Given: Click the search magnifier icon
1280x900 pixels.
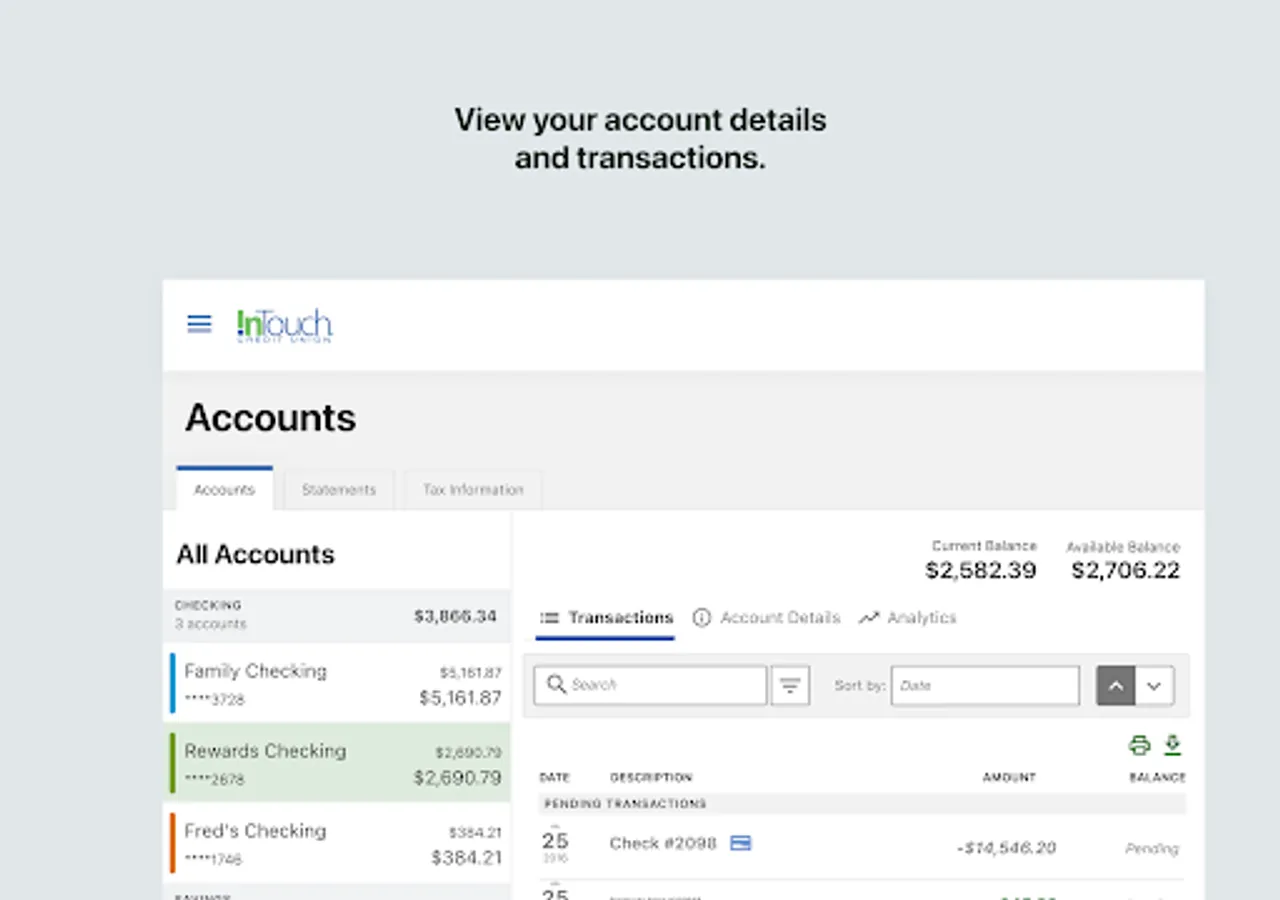Looking at the screenshot, I should [x=557, y=684].
